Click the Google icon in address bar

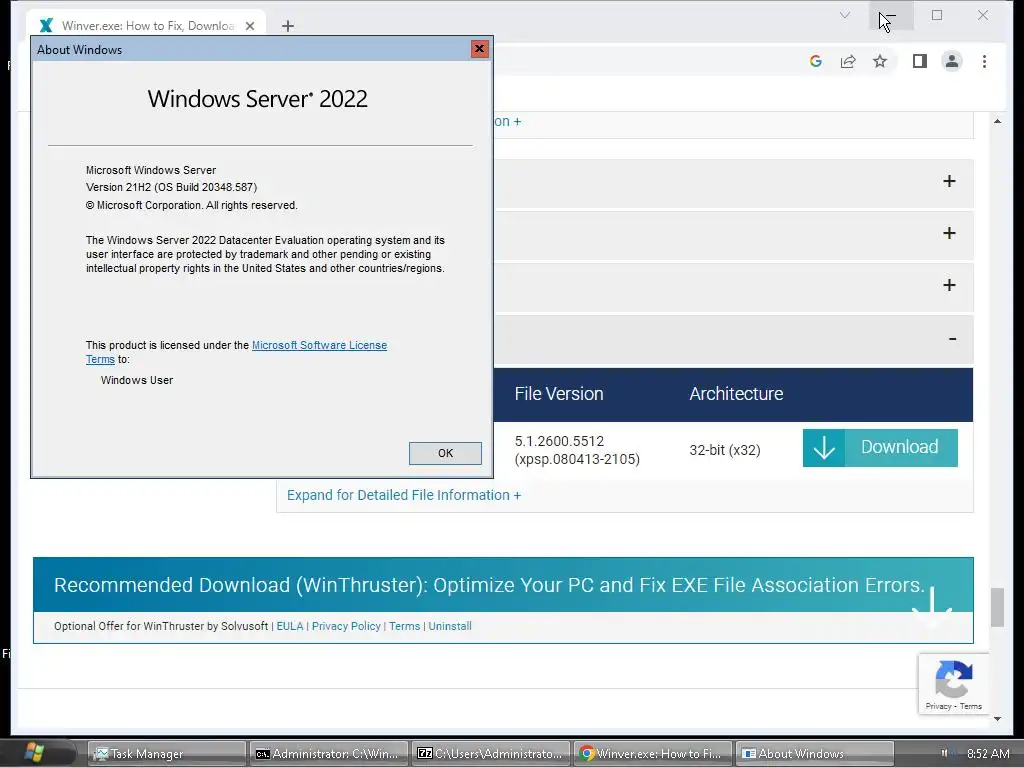(815, 61)
